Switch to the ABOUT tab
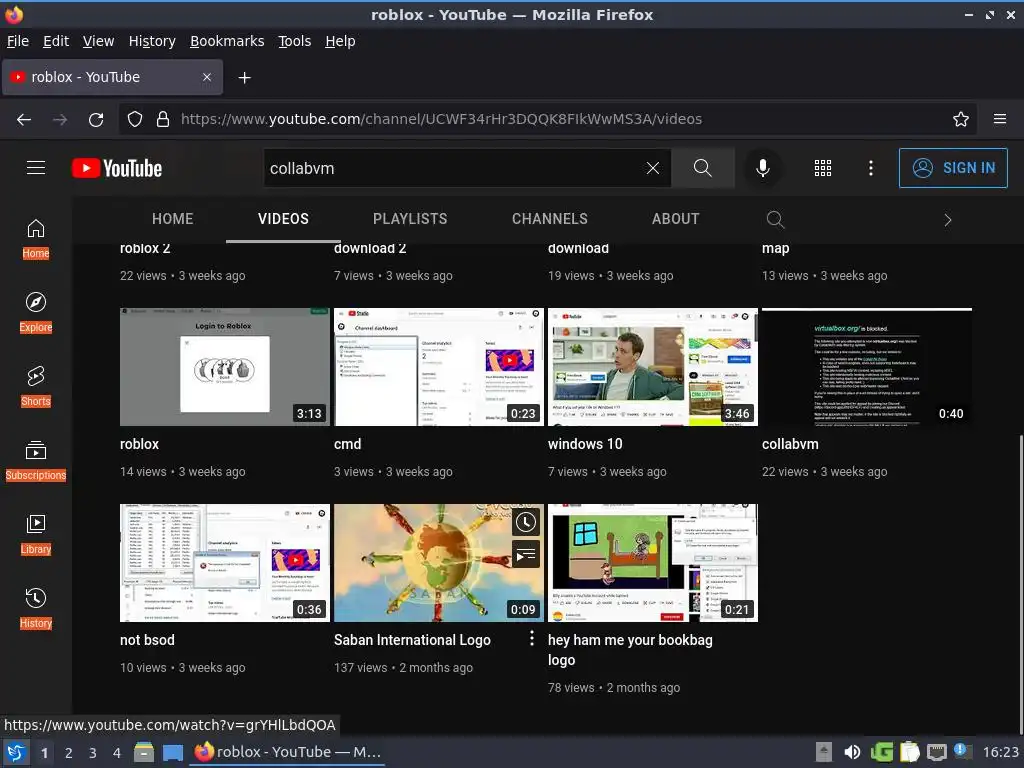The width and height of the screenshot is (1024, 768). pos(675,219)
